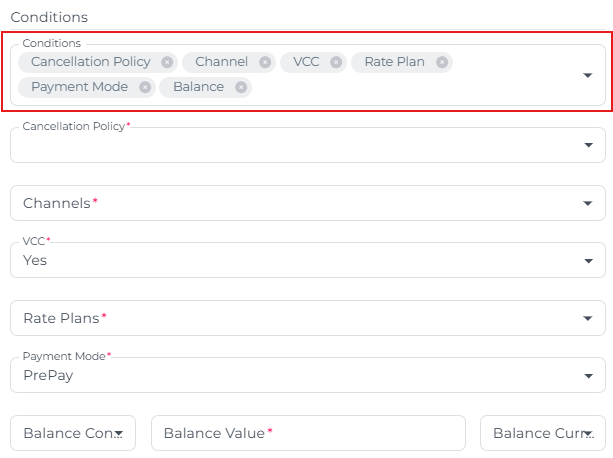Remove the Rate Plan chip

tap(442, 62)
